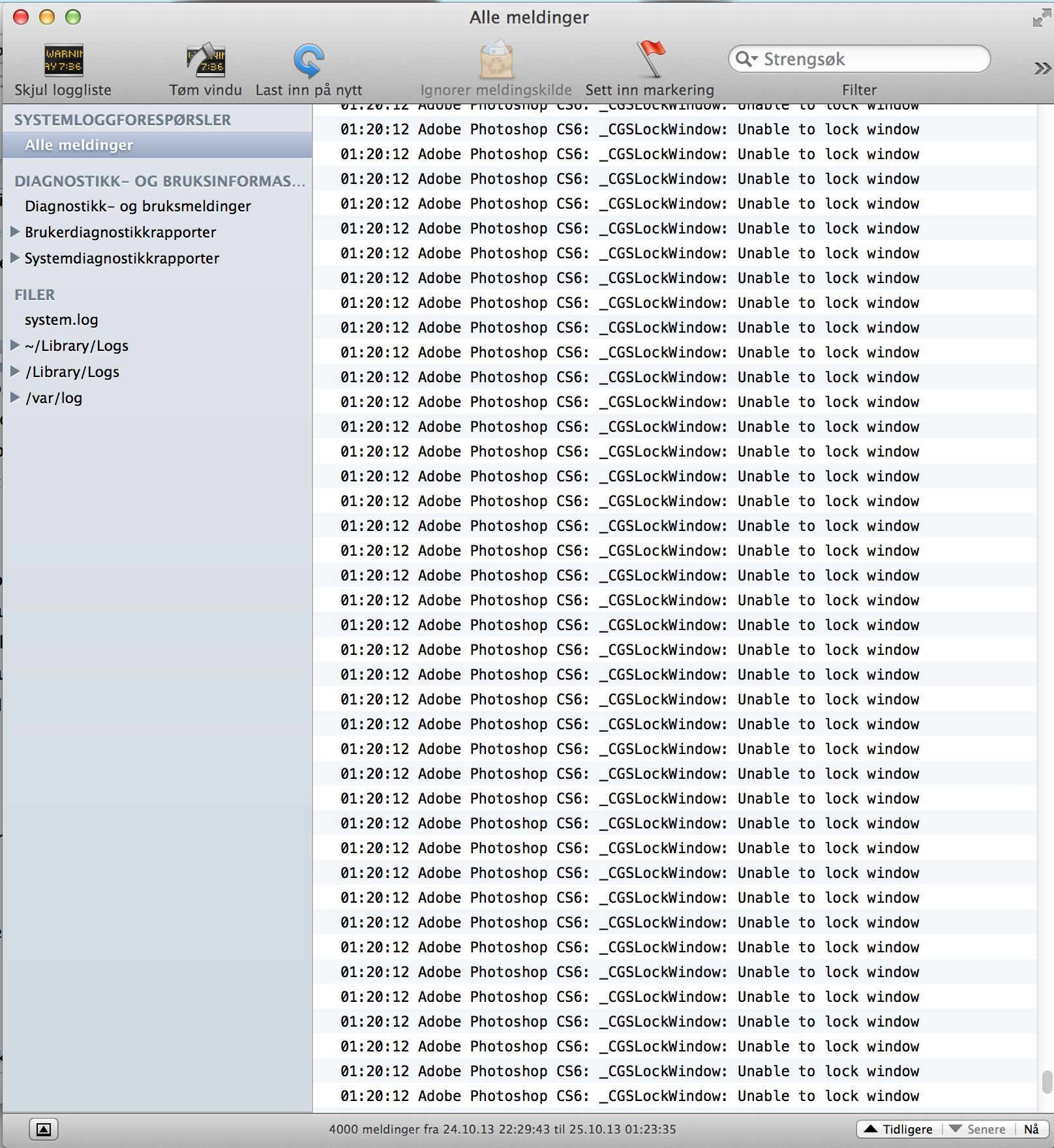
Task: Expand Systemdiagnostikkrapporter disclosure triangle
Action: point(15,258)
